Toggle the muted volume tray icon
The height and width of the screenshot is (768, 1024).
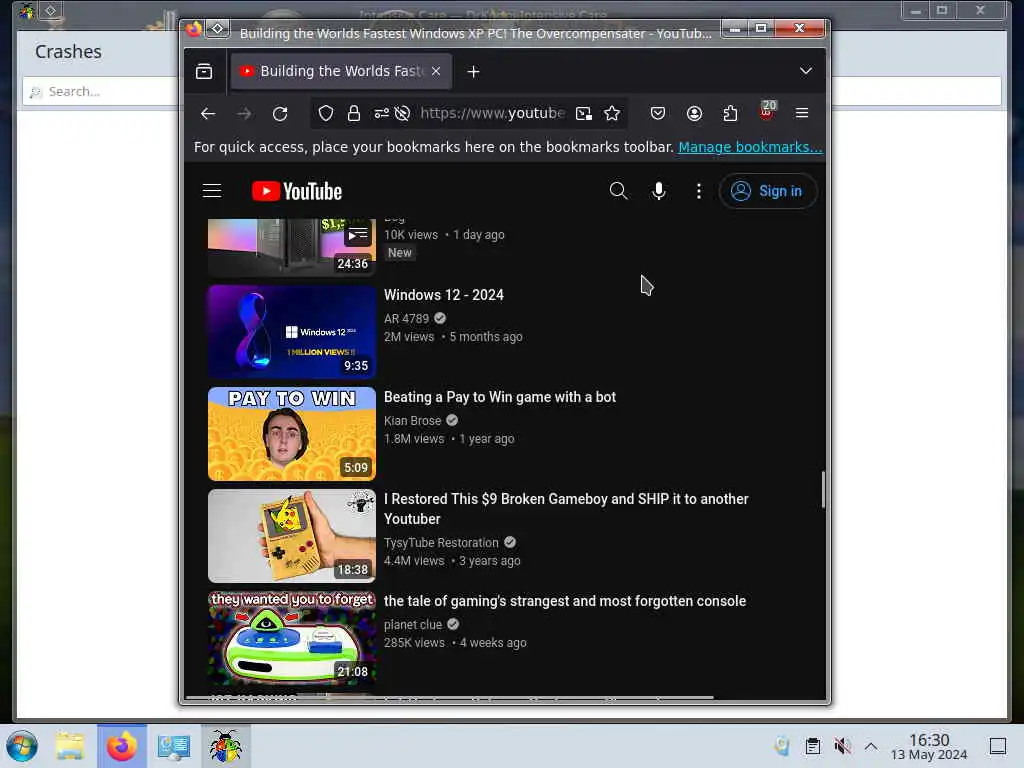tap(842, 746)
